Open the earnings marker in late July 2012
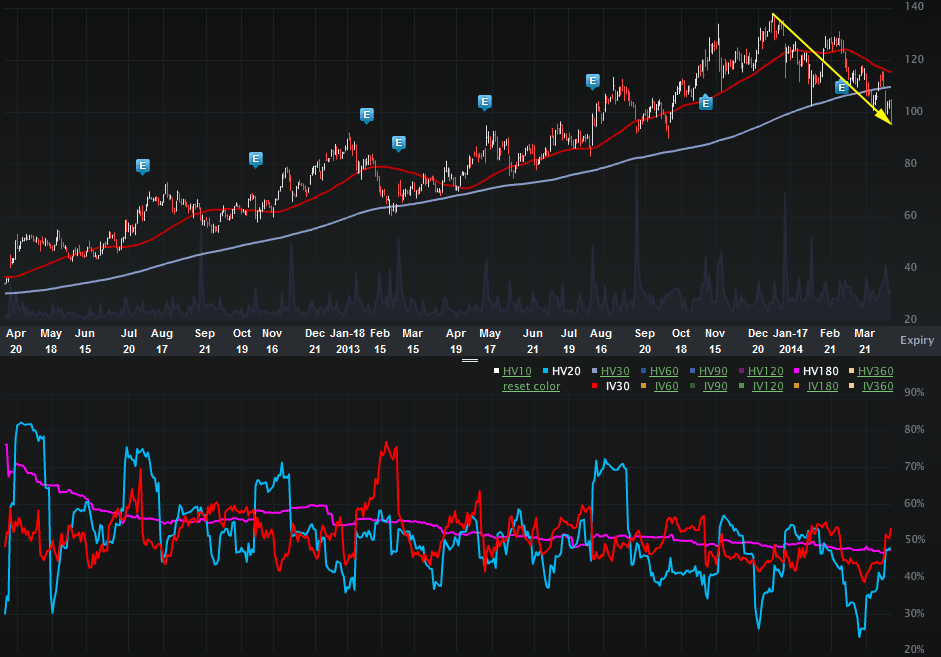The height and width of the screenshot is (657, 941). coord(143,166)
